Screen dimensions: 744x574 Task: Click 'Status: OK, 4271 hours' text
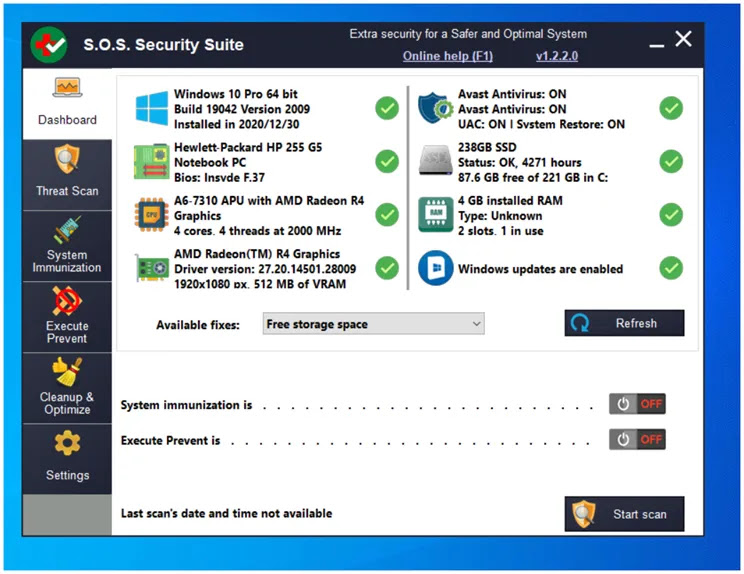tap(520, 163)
